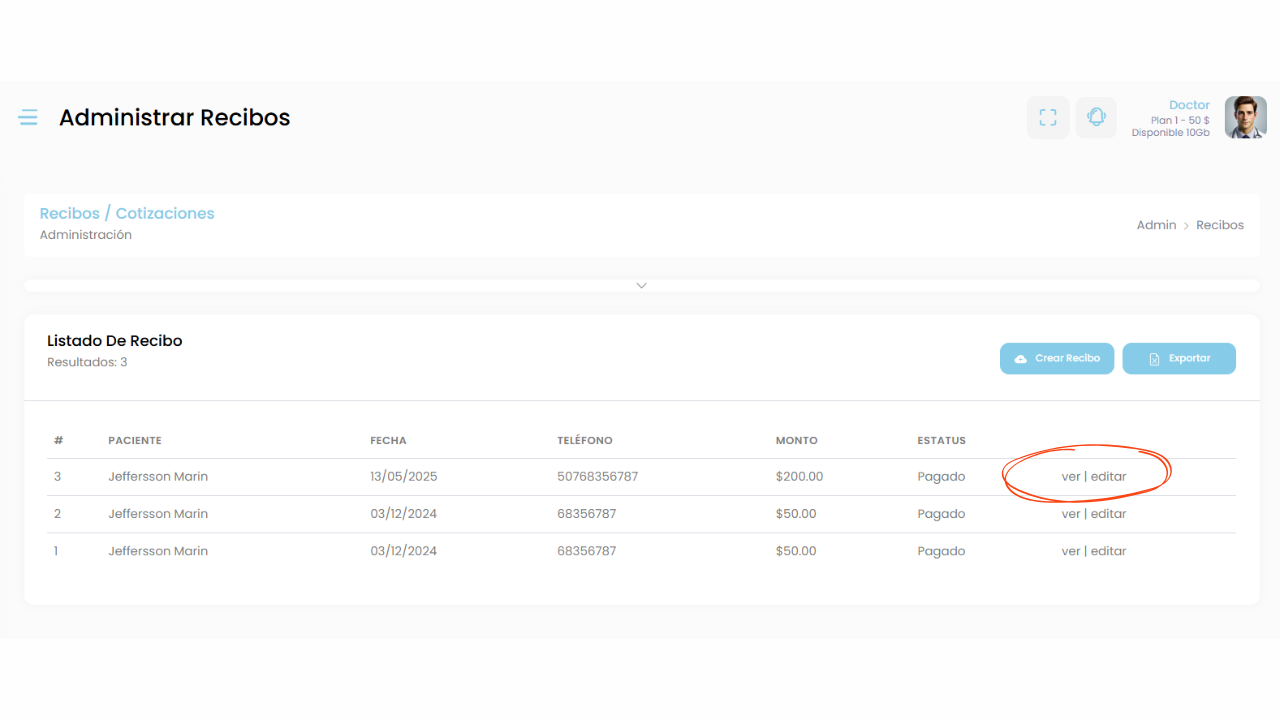Open the Recibos / Cotizaciones heading link

tap(127, 213)
